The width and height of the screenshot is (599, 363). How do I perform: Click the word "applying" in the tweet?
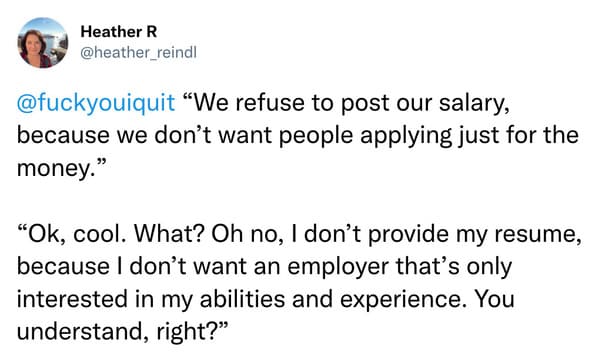[x=406, y=136]
